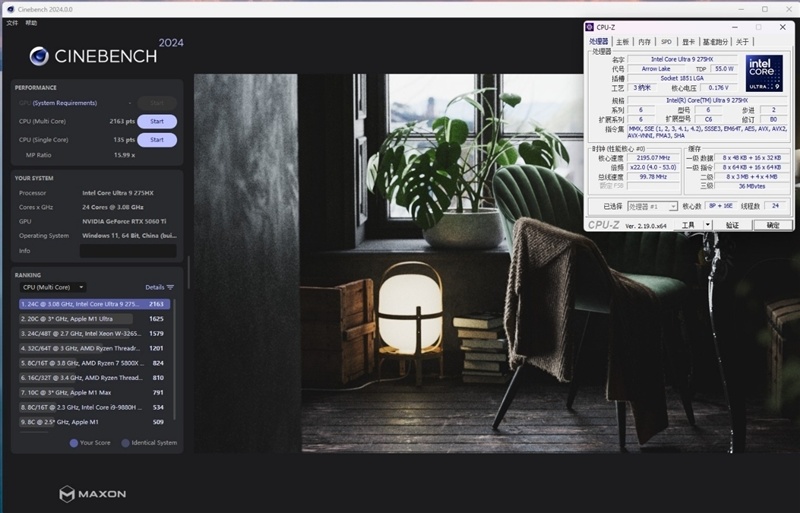Click the Identical System legend dot

click(x=126, y=443)
